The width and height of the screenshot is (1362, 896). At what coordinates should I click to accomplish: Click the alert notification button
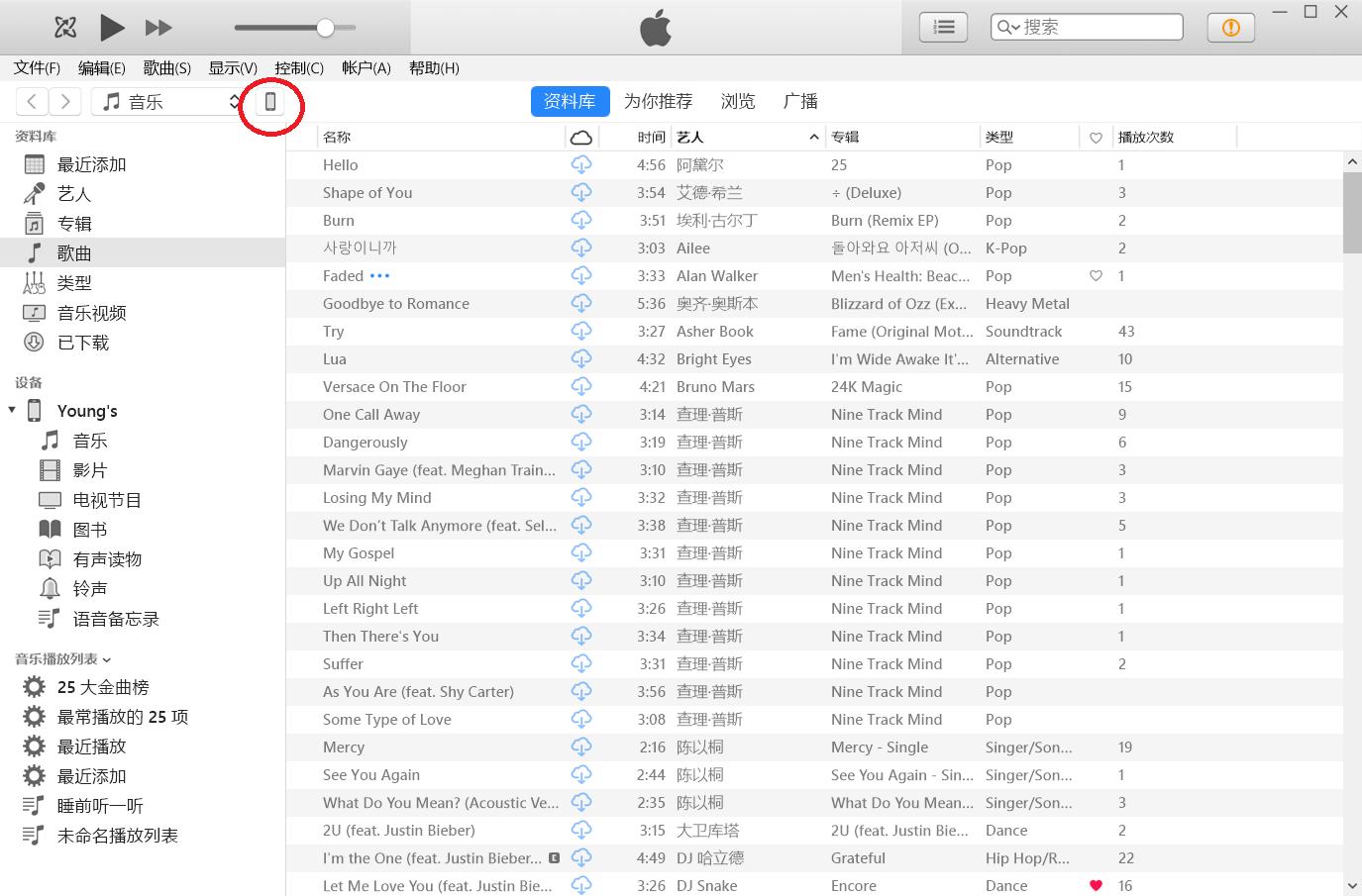point(1231,28)
